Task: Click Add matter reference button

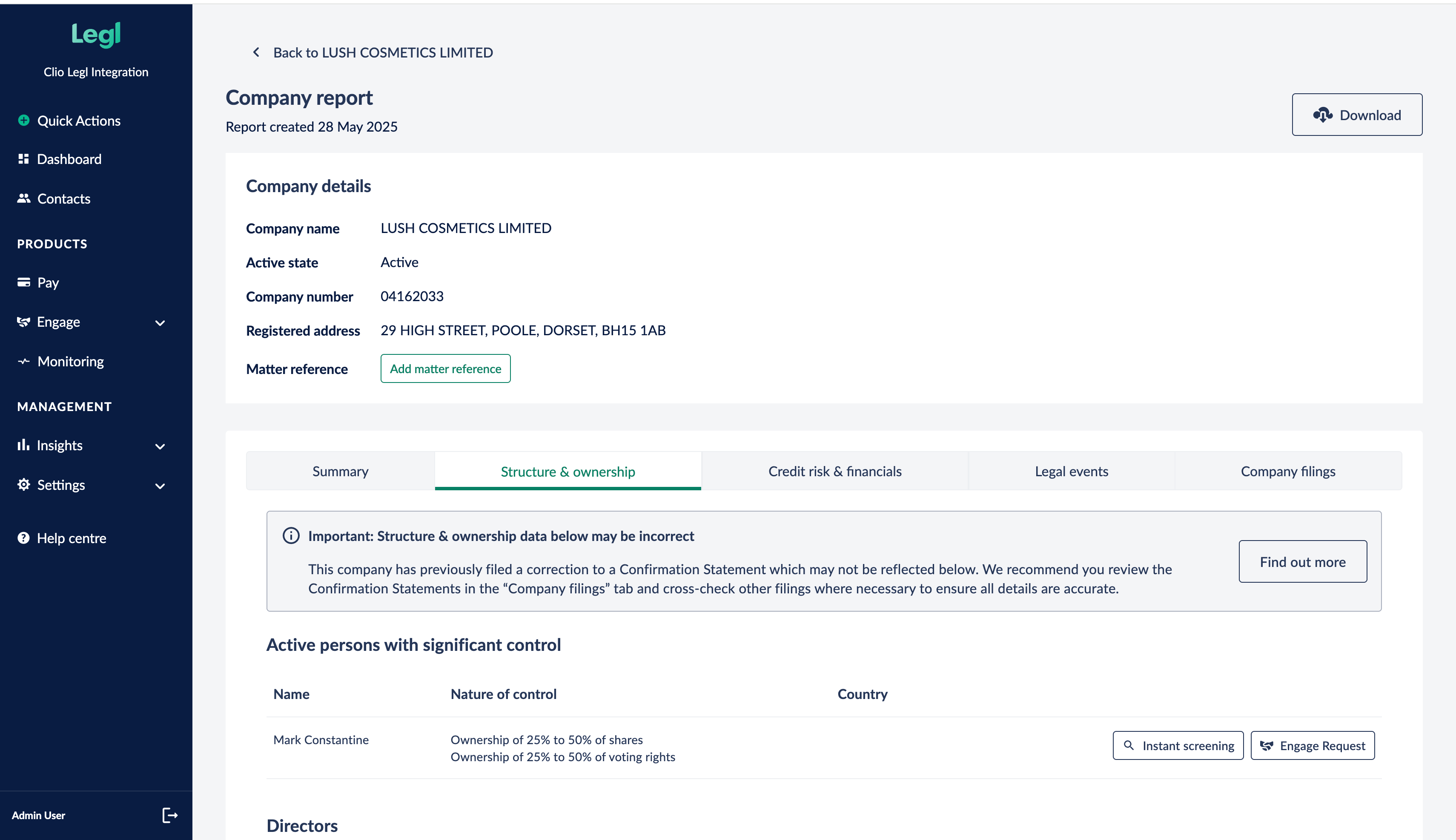Action: coord(445,368)
